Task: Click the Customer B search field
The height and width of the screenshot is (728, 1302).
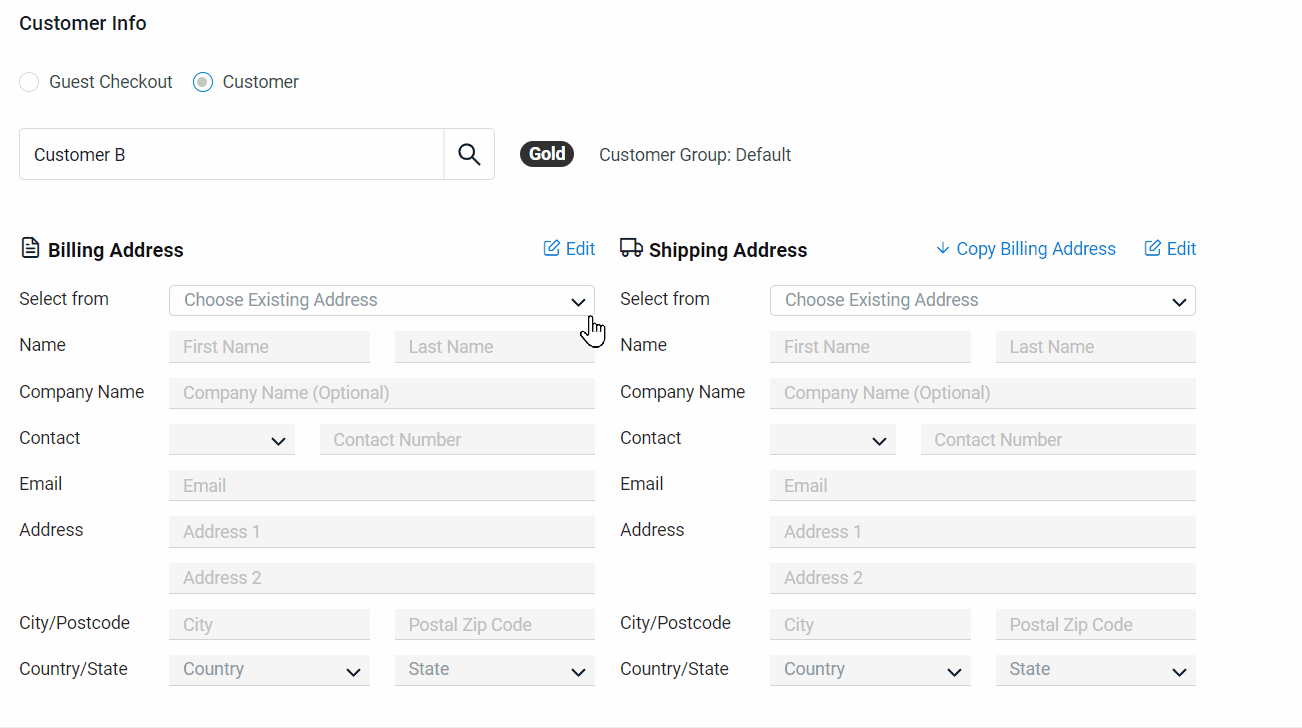Action: (231, 154)
